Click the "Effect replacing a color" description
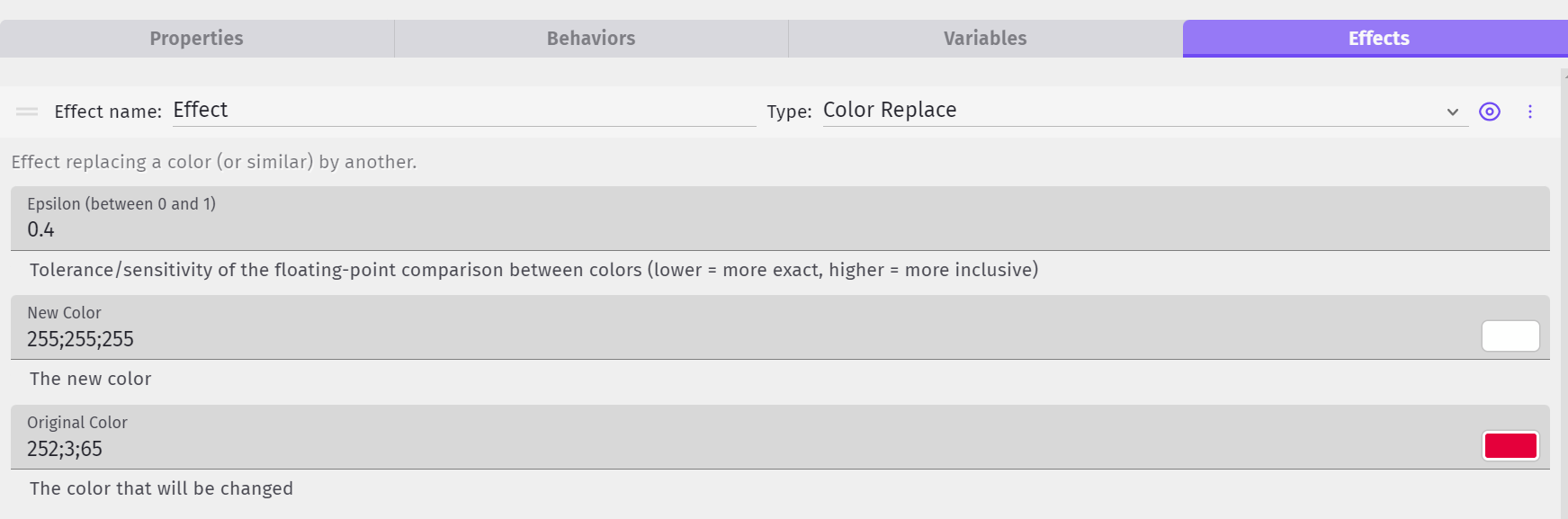 (214, 162)
